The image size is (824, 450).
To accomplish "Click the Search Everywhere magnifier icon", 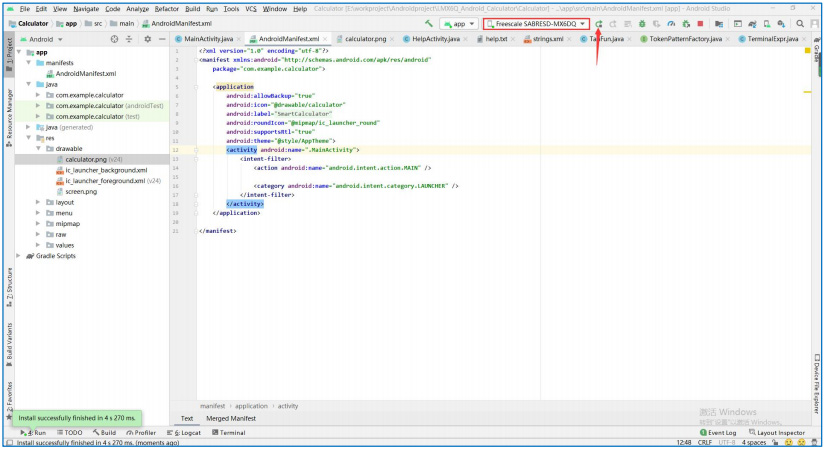I will pos(801,23).
